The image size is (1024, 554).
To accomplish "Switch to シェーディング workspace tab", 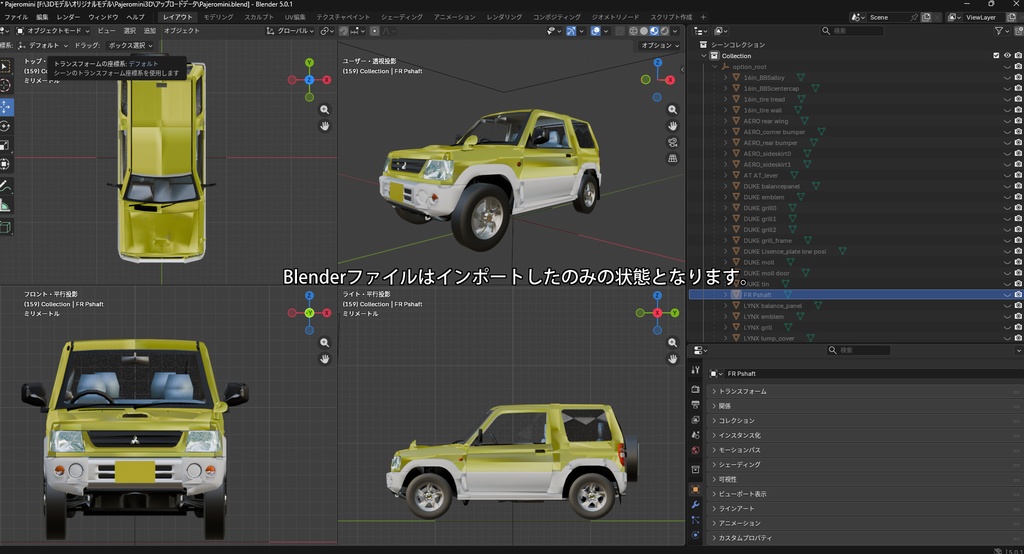I will pyautogui.click(x=402, y=17).
